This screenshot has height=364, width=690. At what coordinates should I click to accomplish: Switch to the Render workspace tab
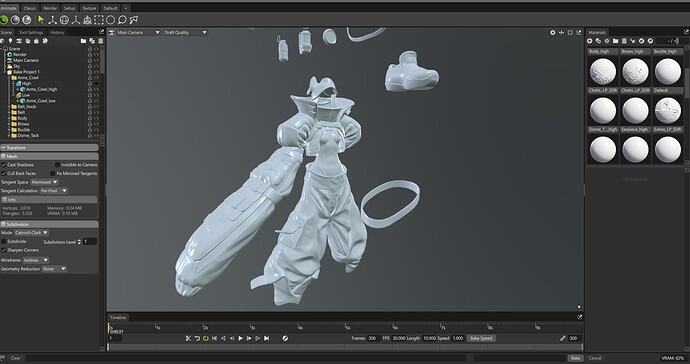[50, 8]
